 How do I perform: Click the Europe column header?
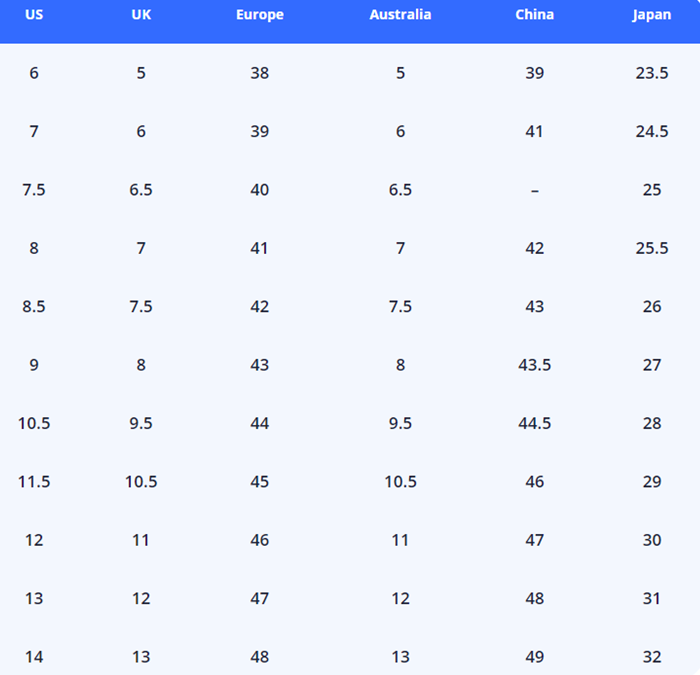[x=260, y=15]
